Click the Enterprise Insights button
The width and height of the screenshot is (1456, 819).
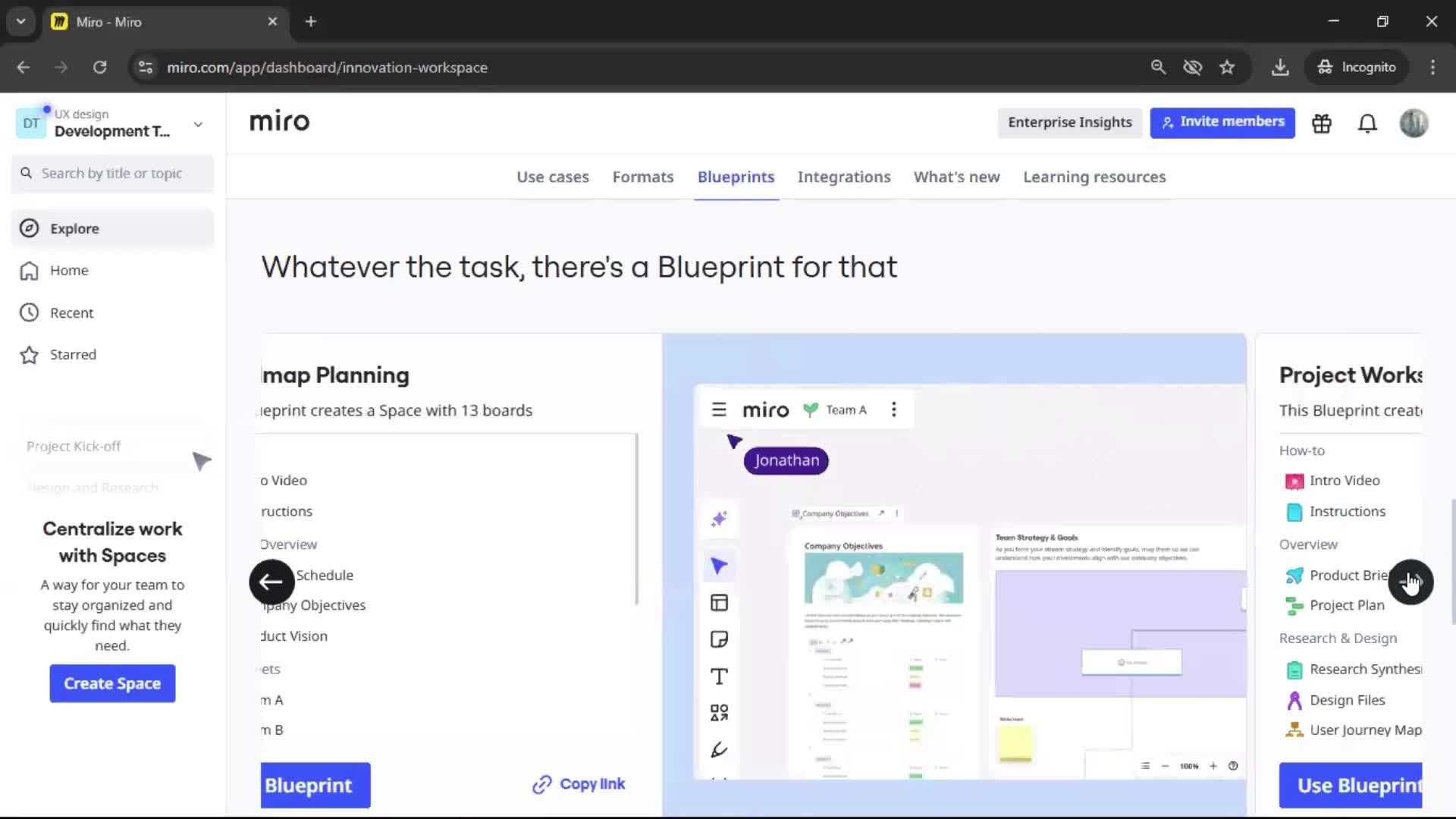coord(1069,122)
